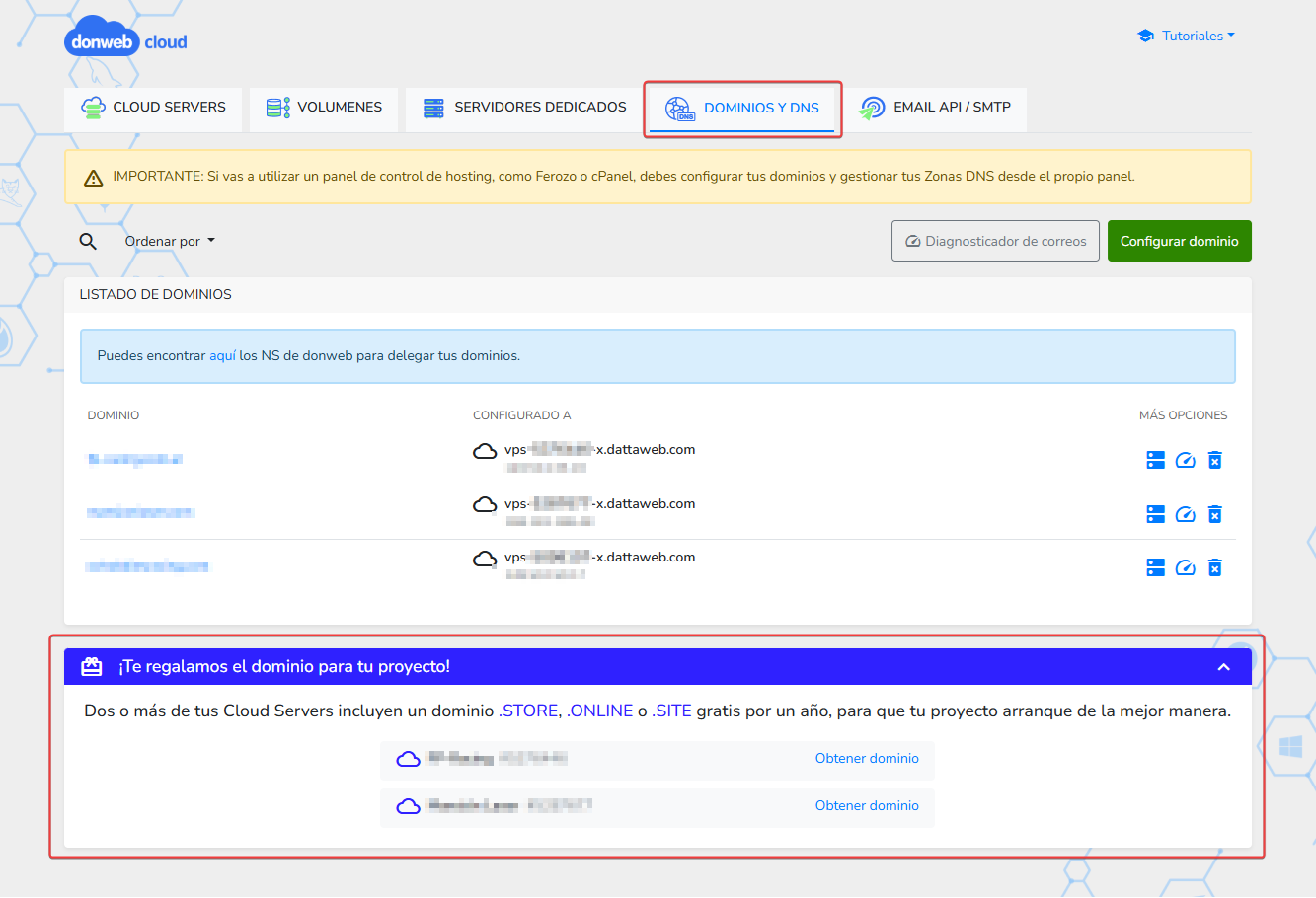Click diagnostic gauge icon for second domain
The image size is (1316, 898).
pyautogui.click(x=1186, y=514)
